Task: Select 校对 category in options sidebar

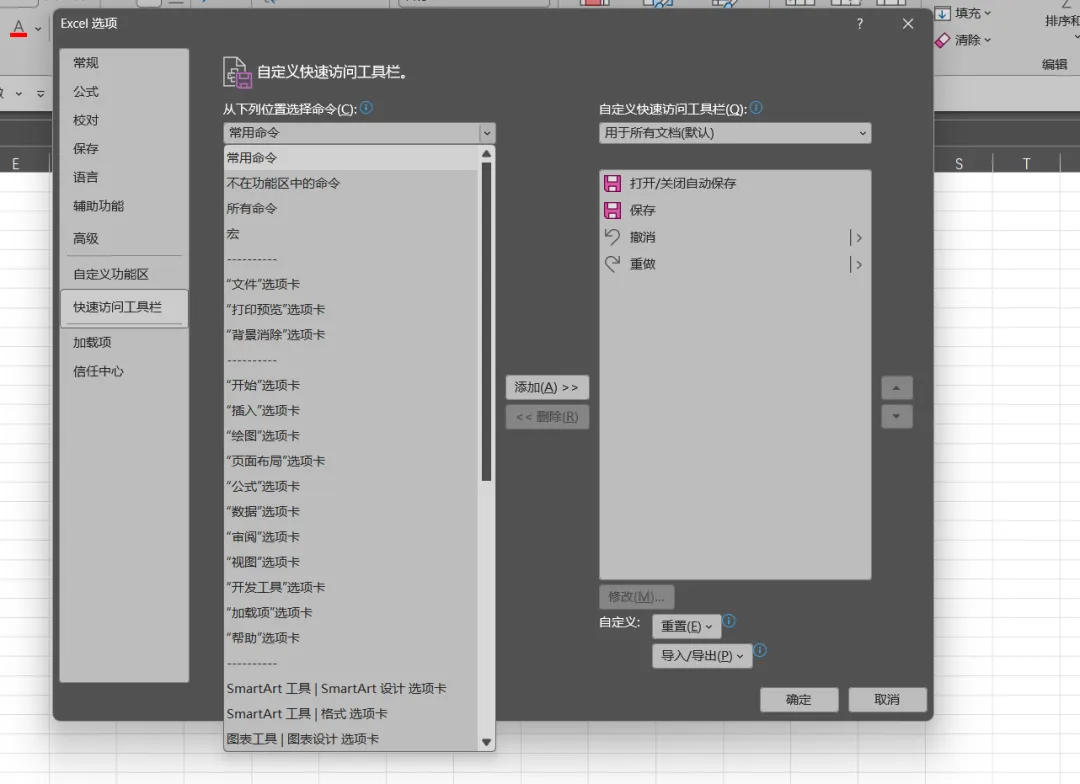Action: 124,121
